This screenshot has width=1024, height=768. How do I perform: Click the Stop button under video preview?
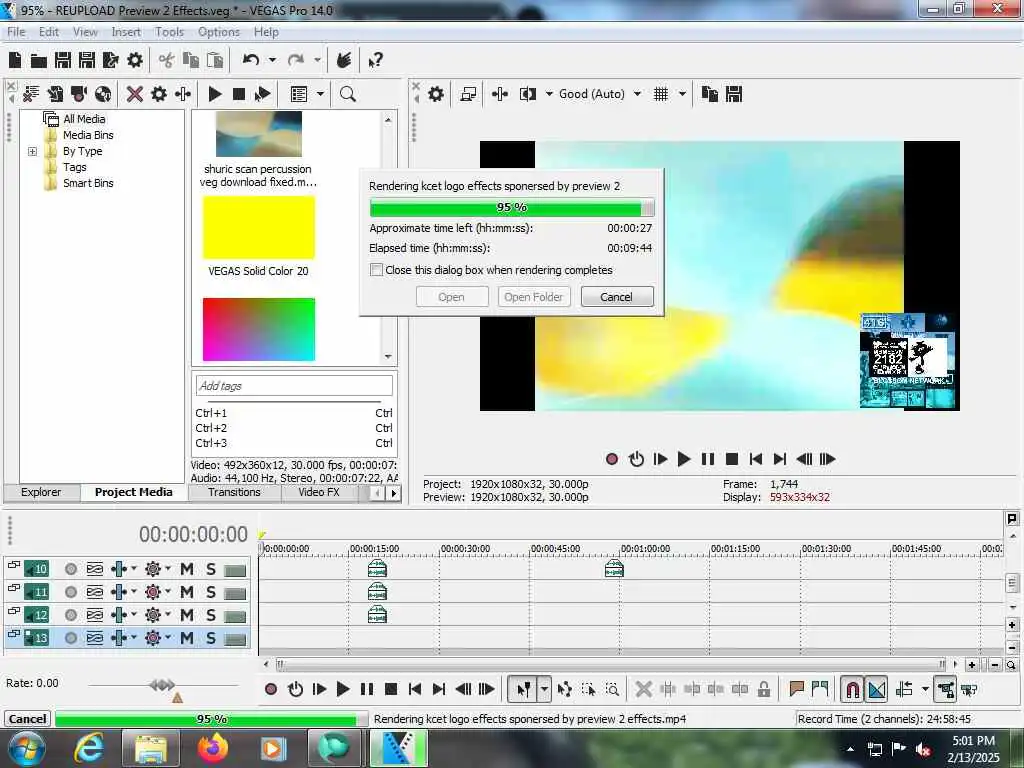point(732,459)
